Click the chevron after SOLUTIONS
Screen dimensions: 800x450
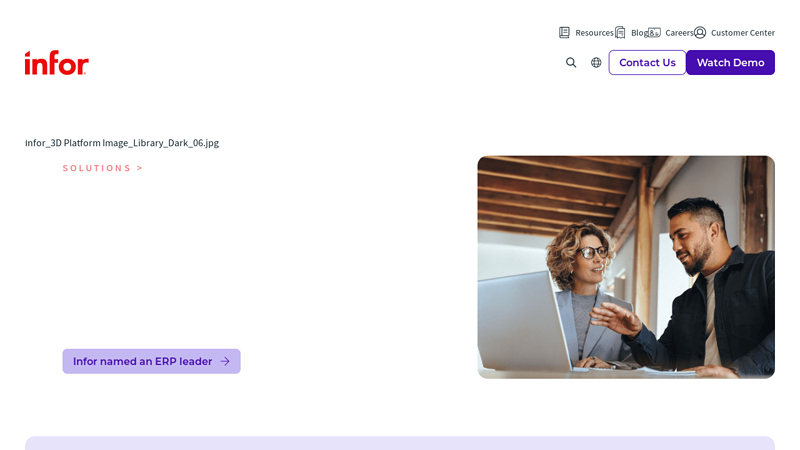(x=140, y=168)
